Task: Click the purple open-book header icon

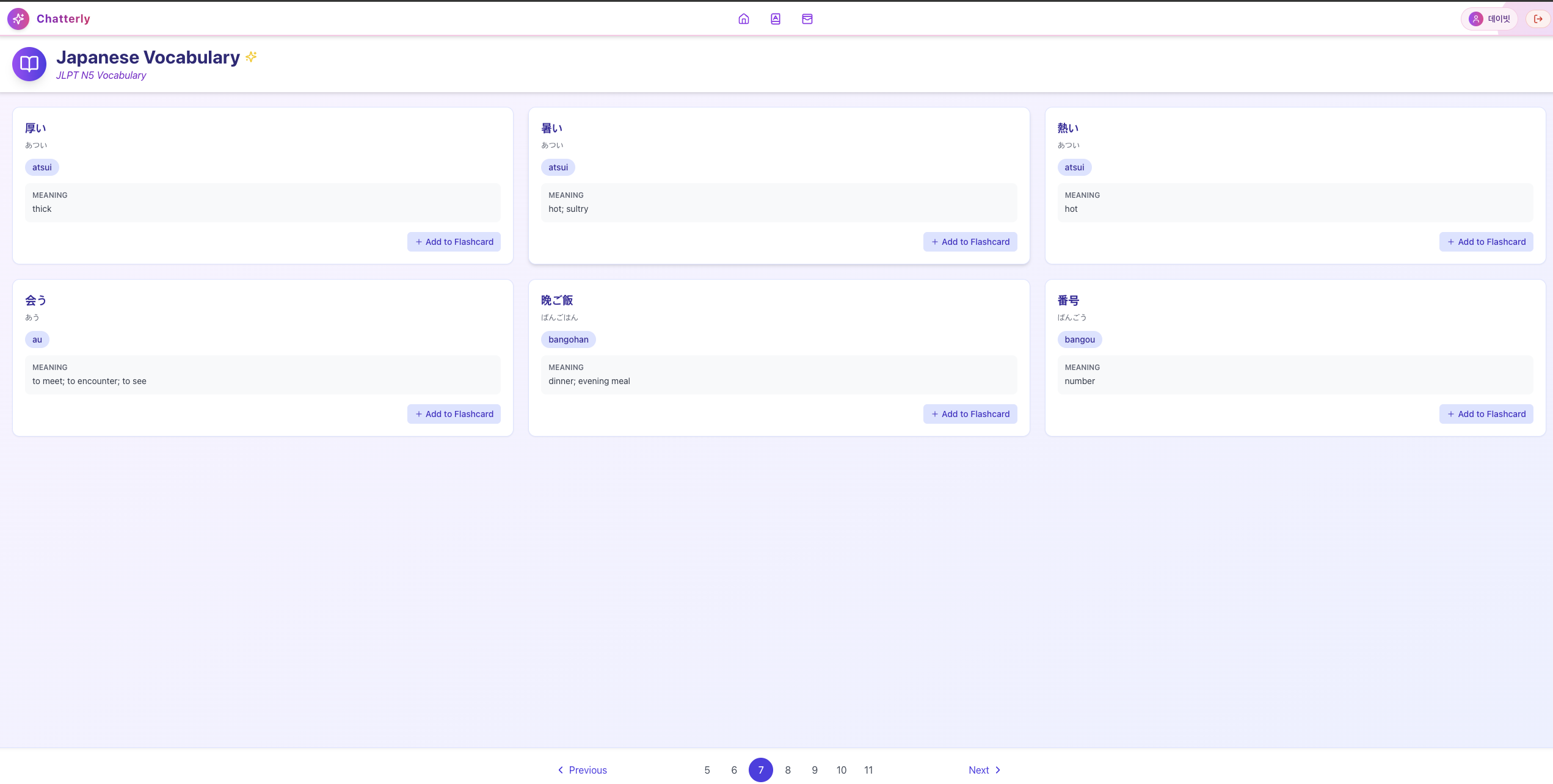Action: tap(29, 64)
